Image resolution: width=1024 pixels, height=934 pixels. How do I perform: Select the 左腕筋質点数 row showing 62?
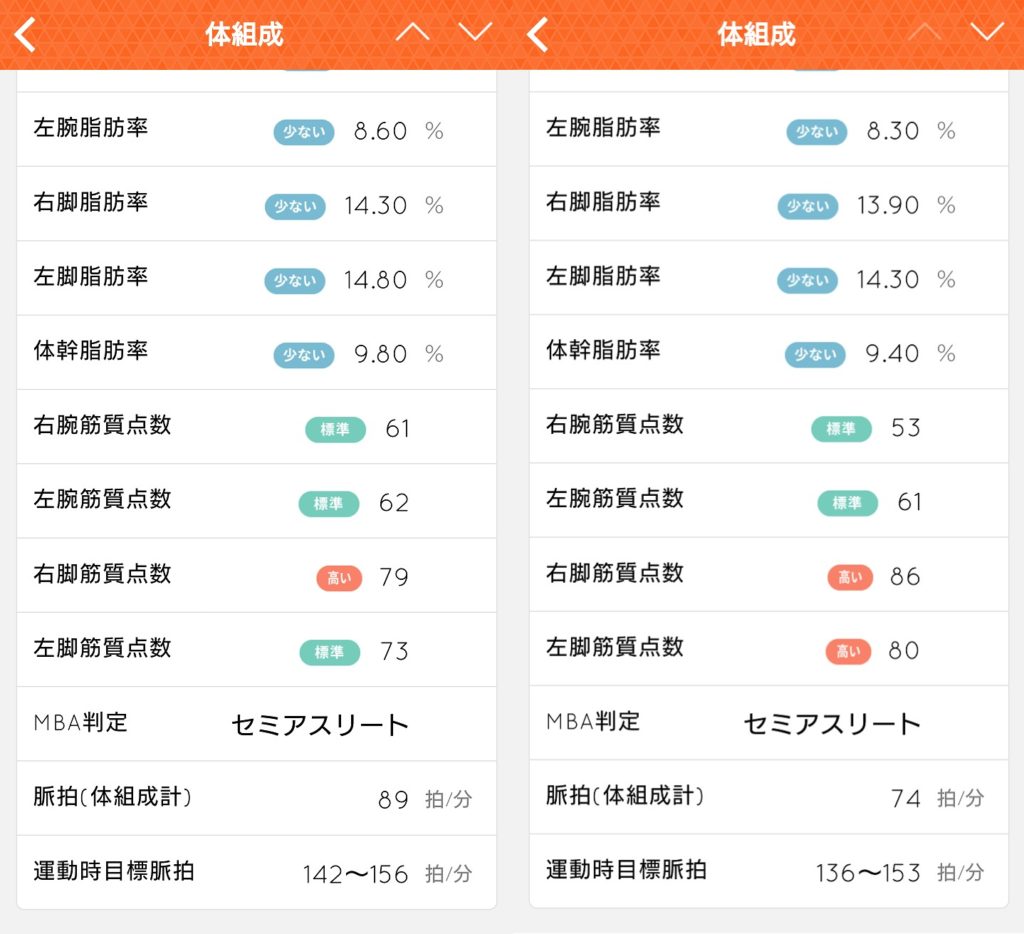point(256,502)
